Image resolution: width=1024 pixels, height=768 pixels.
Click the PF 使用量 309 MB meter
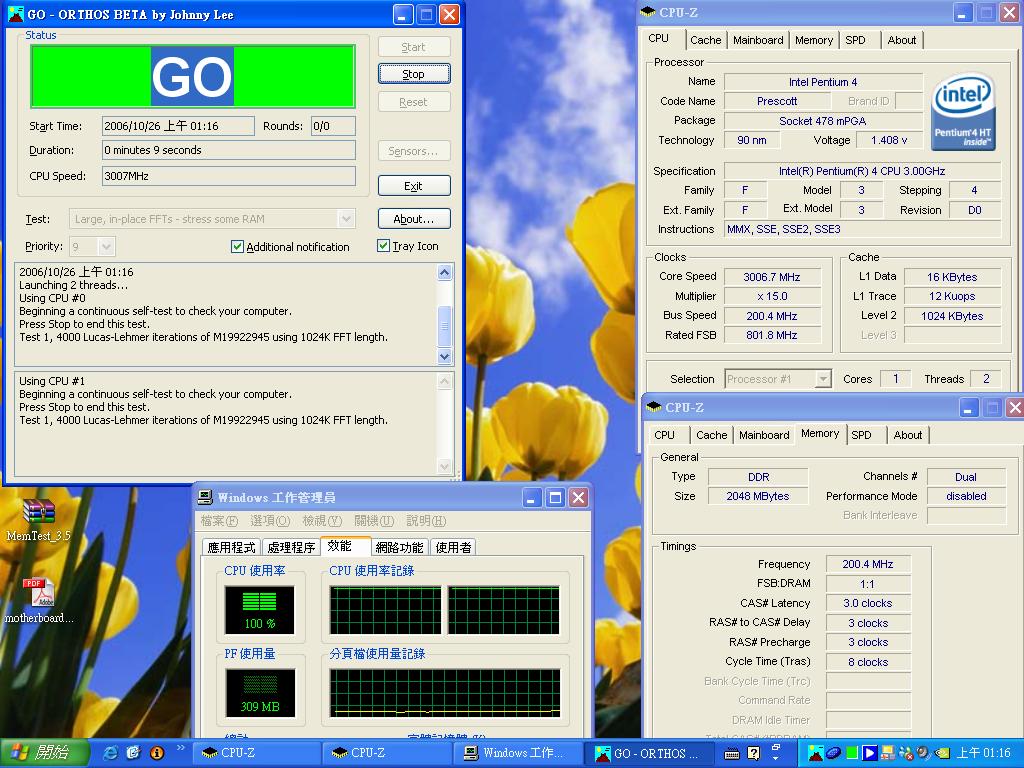(x=259, y=693)
